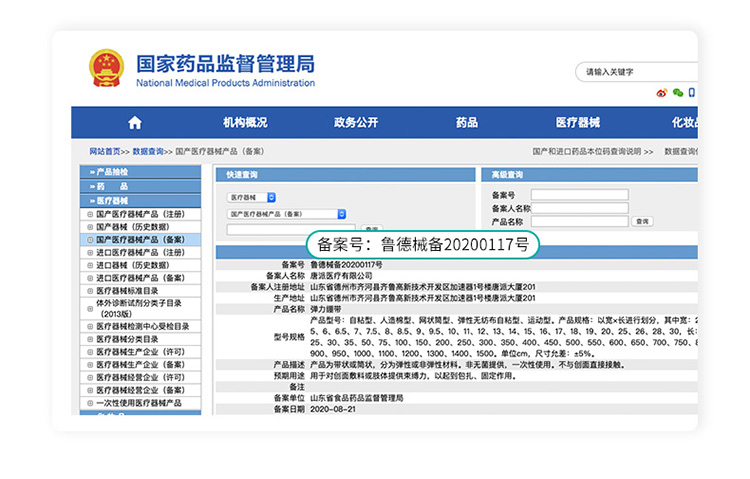Open the 医疗器械 category dropdown
750x479 pixels.
tap(251, 197)
